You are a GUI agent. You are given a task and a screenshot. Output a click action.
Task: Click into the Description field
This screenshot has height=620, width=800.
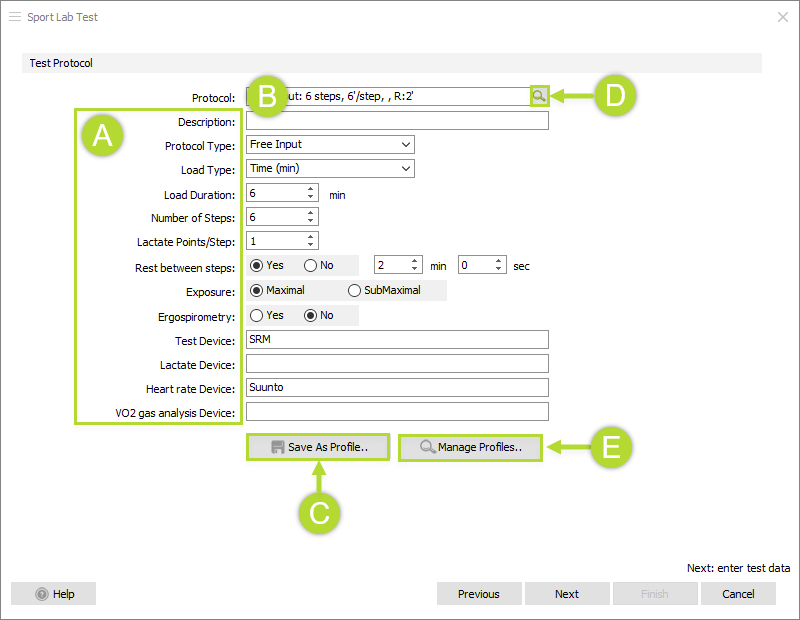(x=397, y=120)
